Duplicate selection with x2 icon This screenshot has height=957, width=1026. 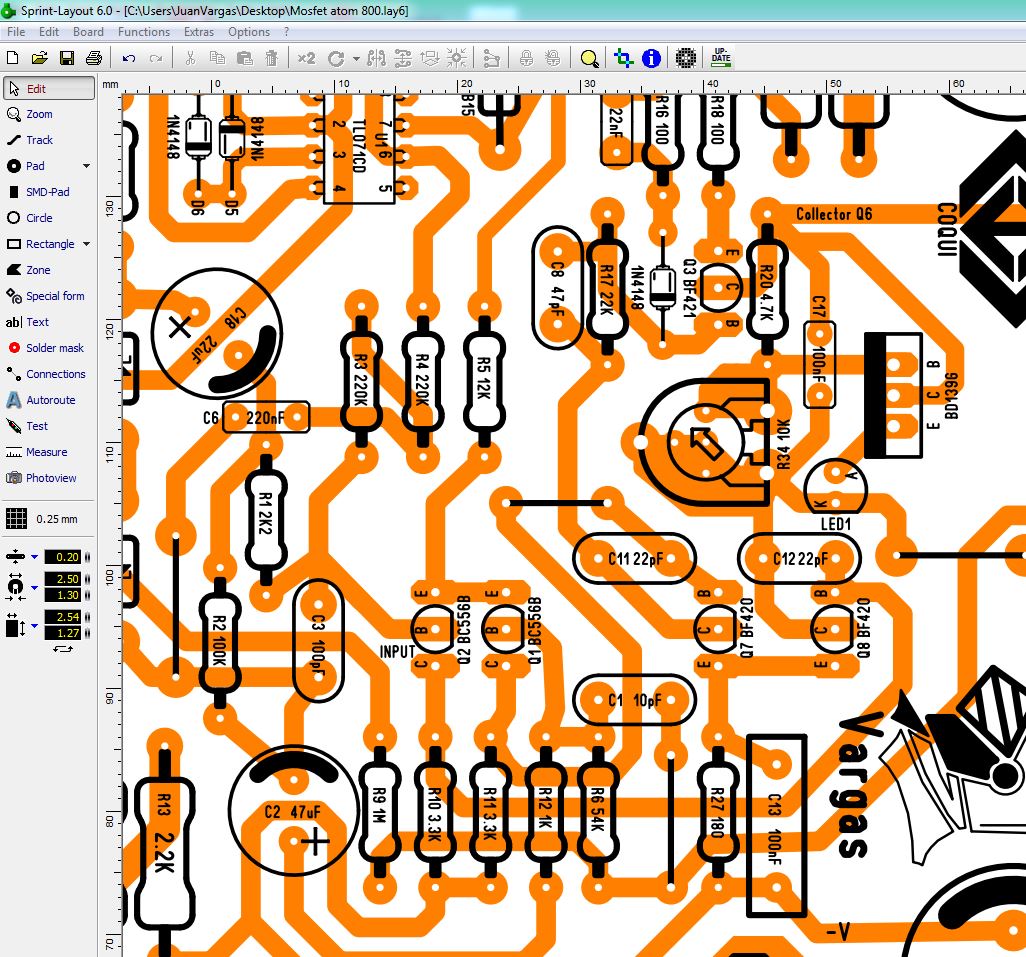pos(306,58)
